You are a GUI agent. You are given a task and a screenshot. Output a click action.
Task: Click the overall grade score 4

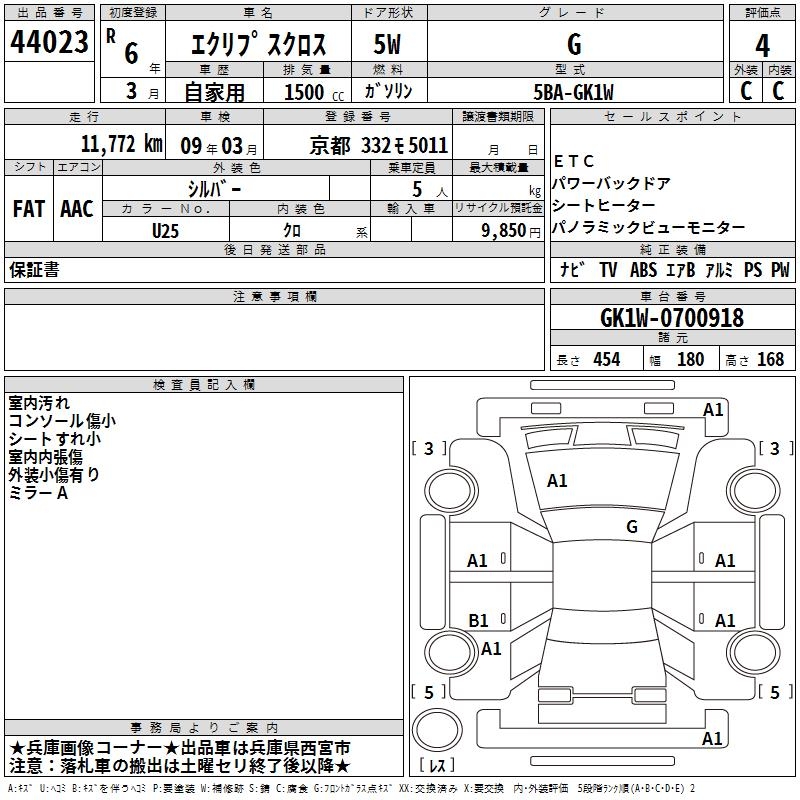coord(762,46)
